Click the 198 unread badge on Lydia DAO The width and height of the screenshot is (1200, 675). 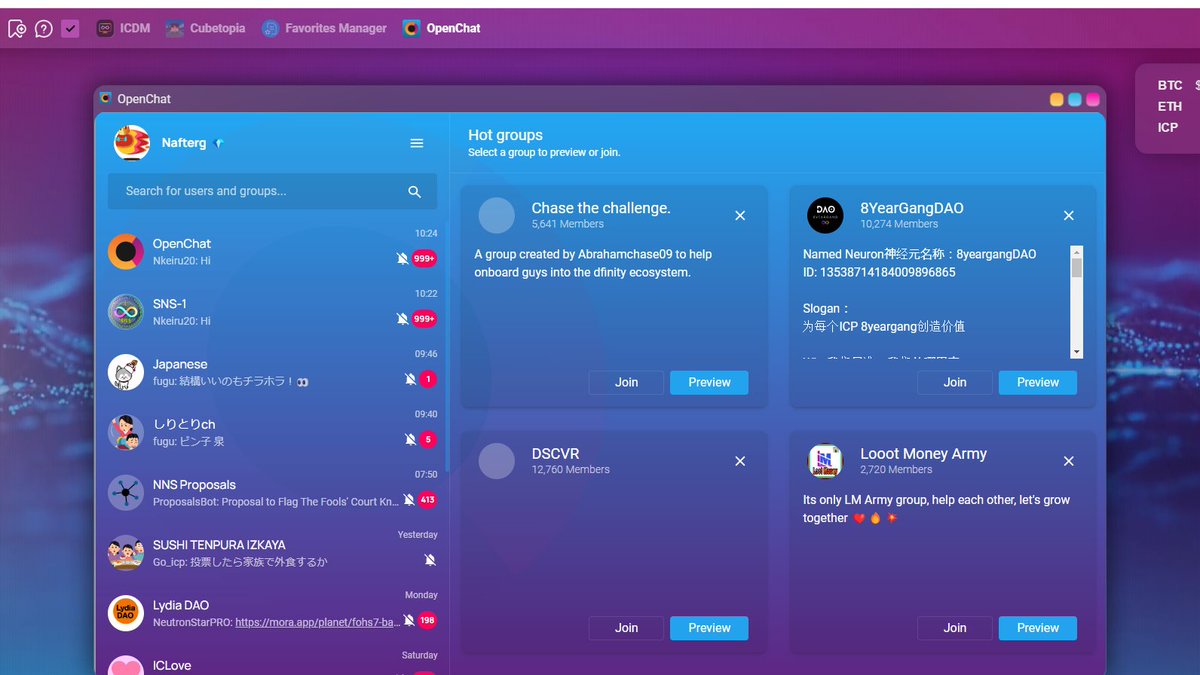[428, 620]
